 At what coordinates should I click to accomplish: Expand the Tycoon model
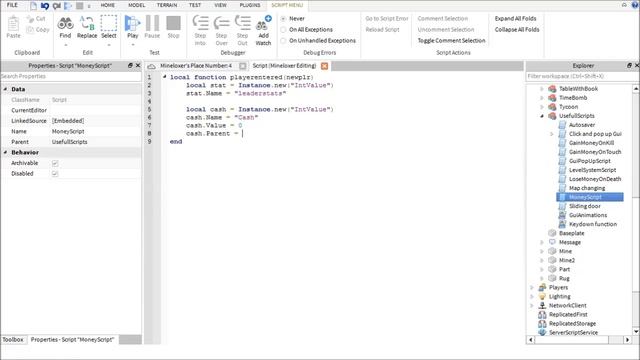coord(542,107)
